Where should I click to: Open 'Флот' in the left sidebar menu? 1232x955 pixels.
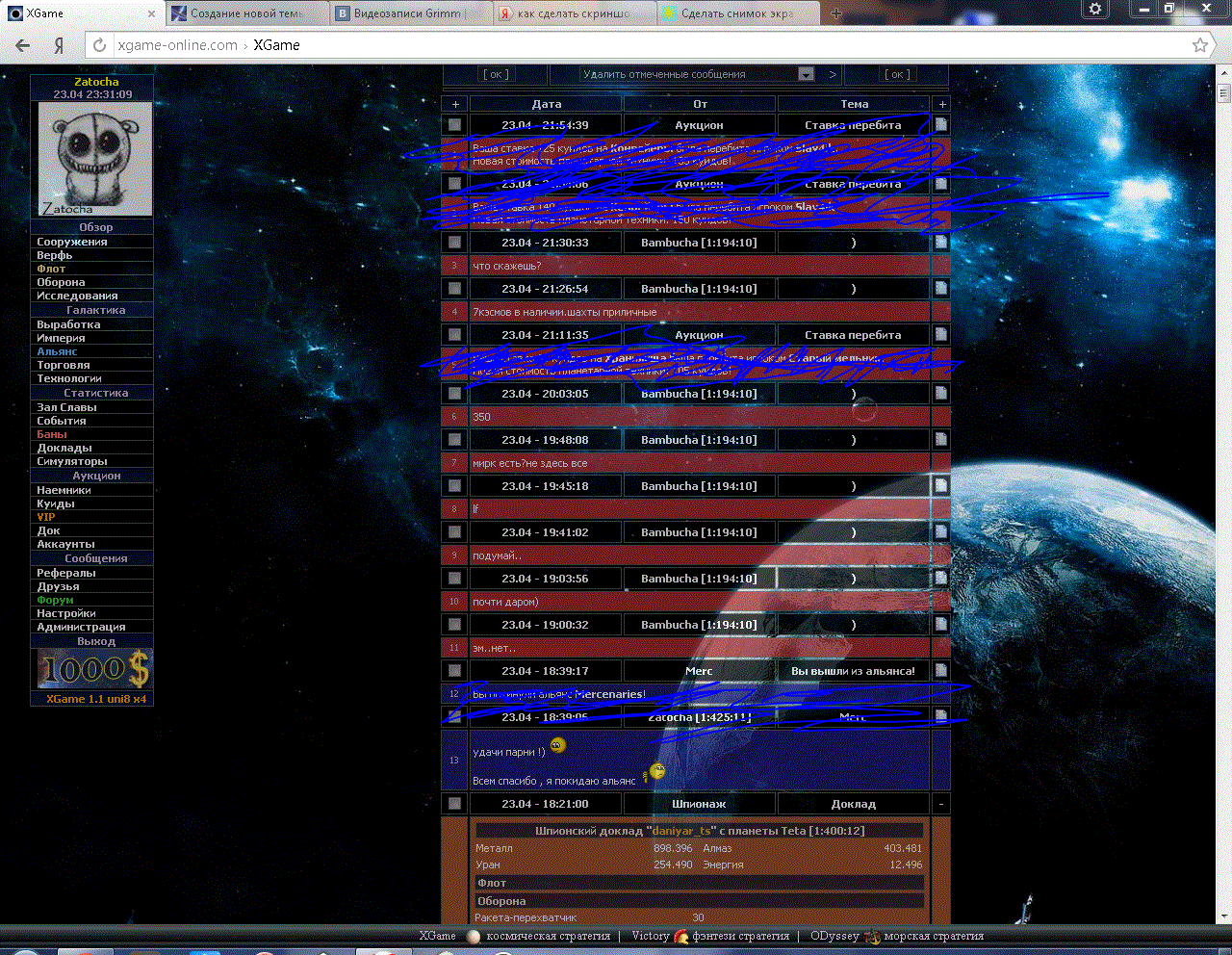coord(51,269)
